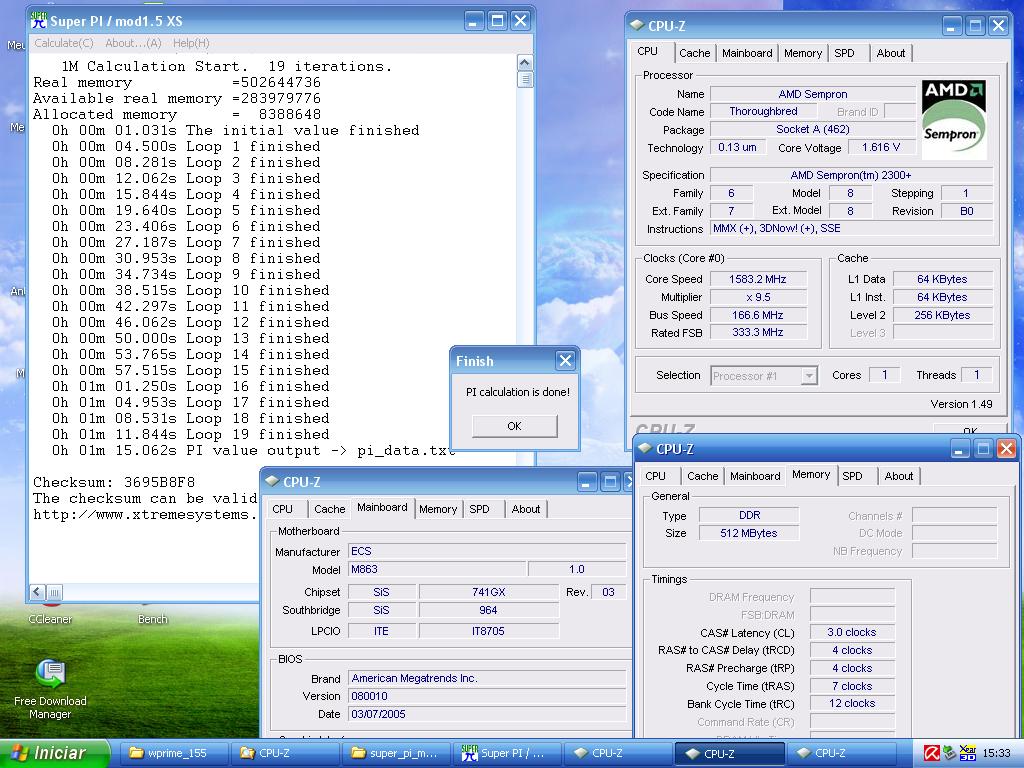Select SPD tab in CPU-Z Memory window
This screenshot has width=1024, height=768.
coord(852,476)
